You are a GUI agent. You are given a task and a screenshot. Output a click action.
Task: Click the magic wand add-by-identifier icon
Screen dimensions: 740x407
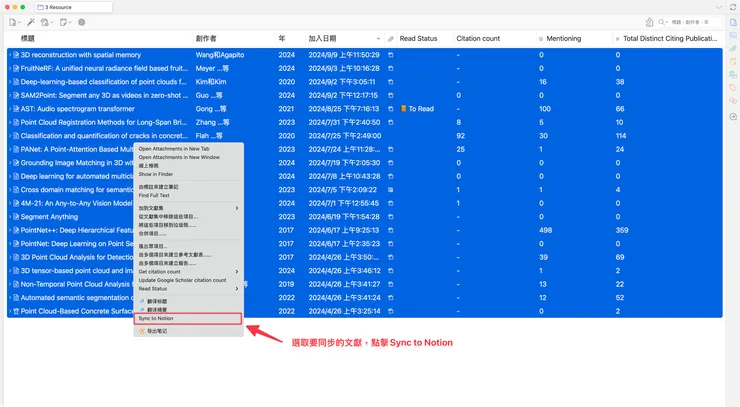coord(31,22)
